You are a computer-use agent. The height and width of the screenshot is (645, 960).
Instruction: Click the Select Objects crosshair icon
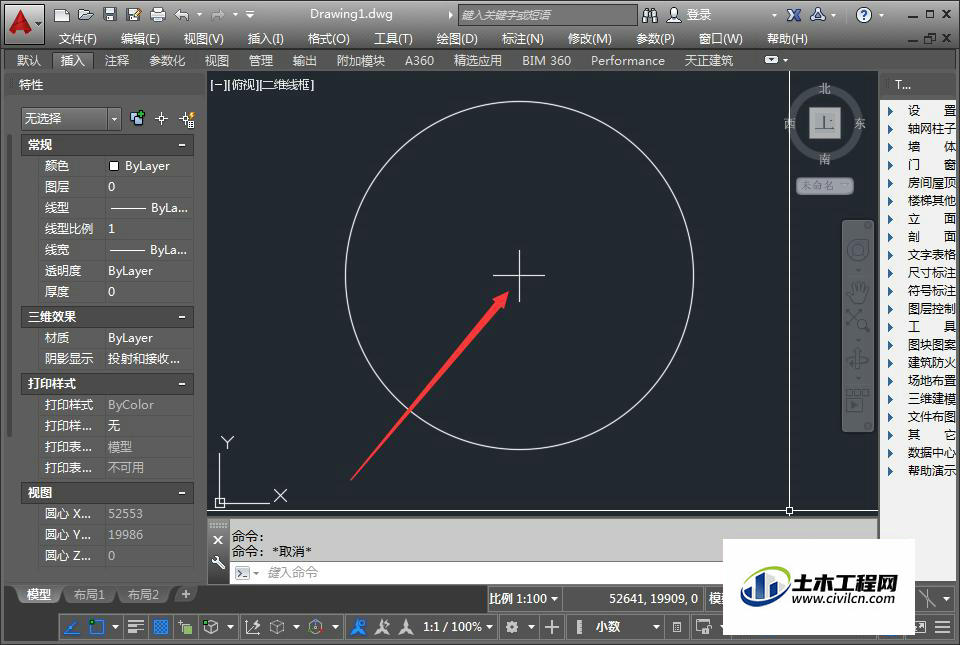[x=161, y=119]
